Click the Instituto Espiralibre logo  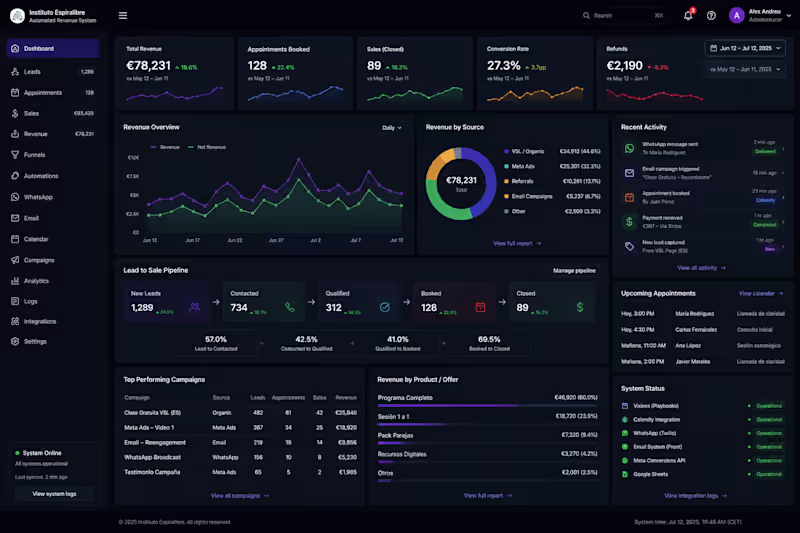point(17,16)
